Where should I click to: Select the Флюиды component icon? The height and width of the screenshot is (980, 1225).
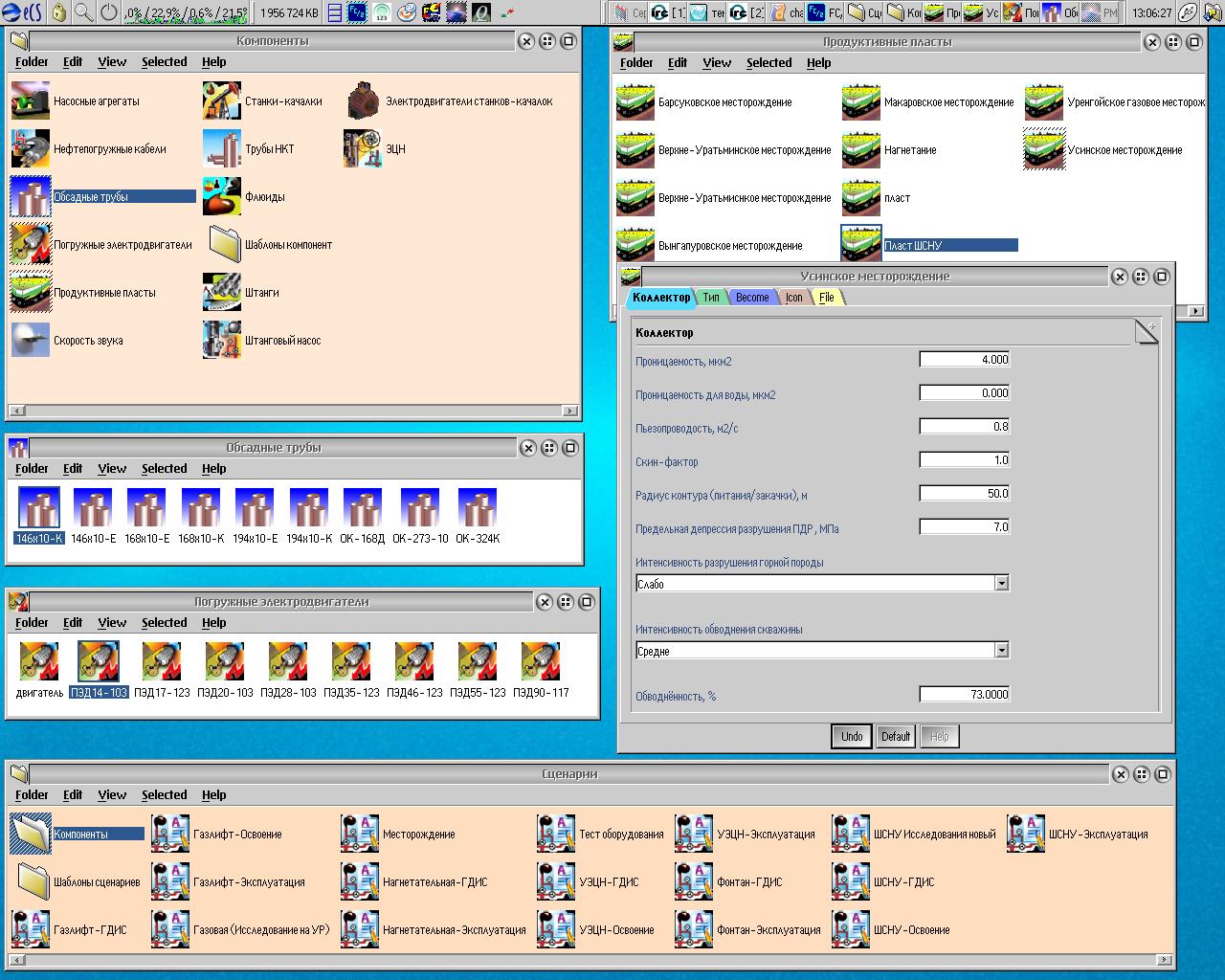[222, 197]
